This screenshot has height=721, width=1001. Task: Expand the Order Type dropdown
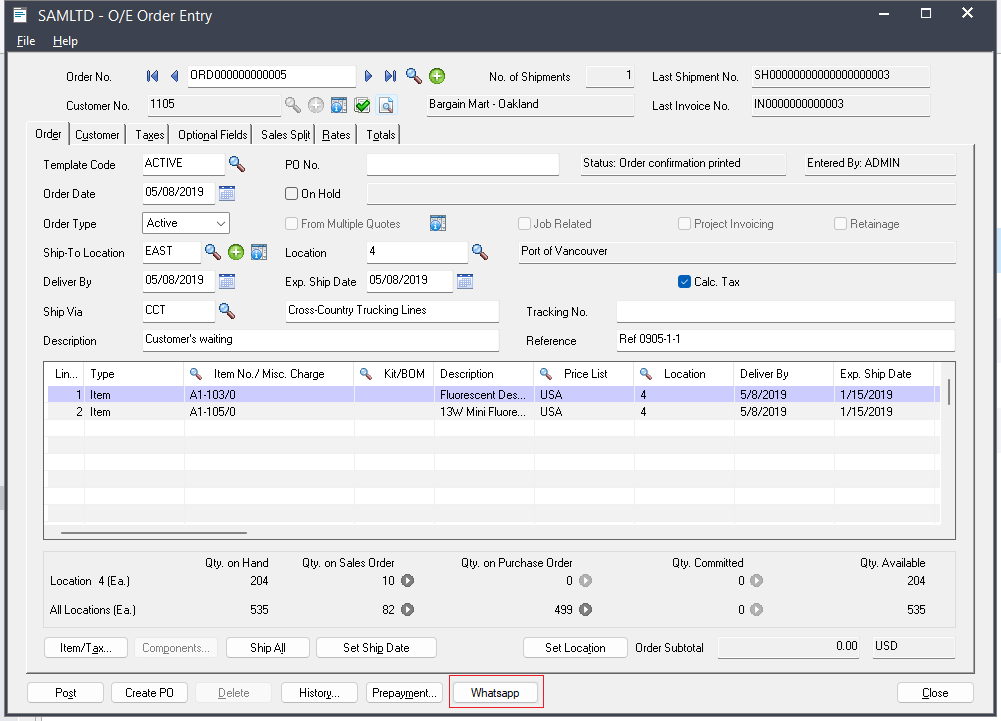point(221,223)
